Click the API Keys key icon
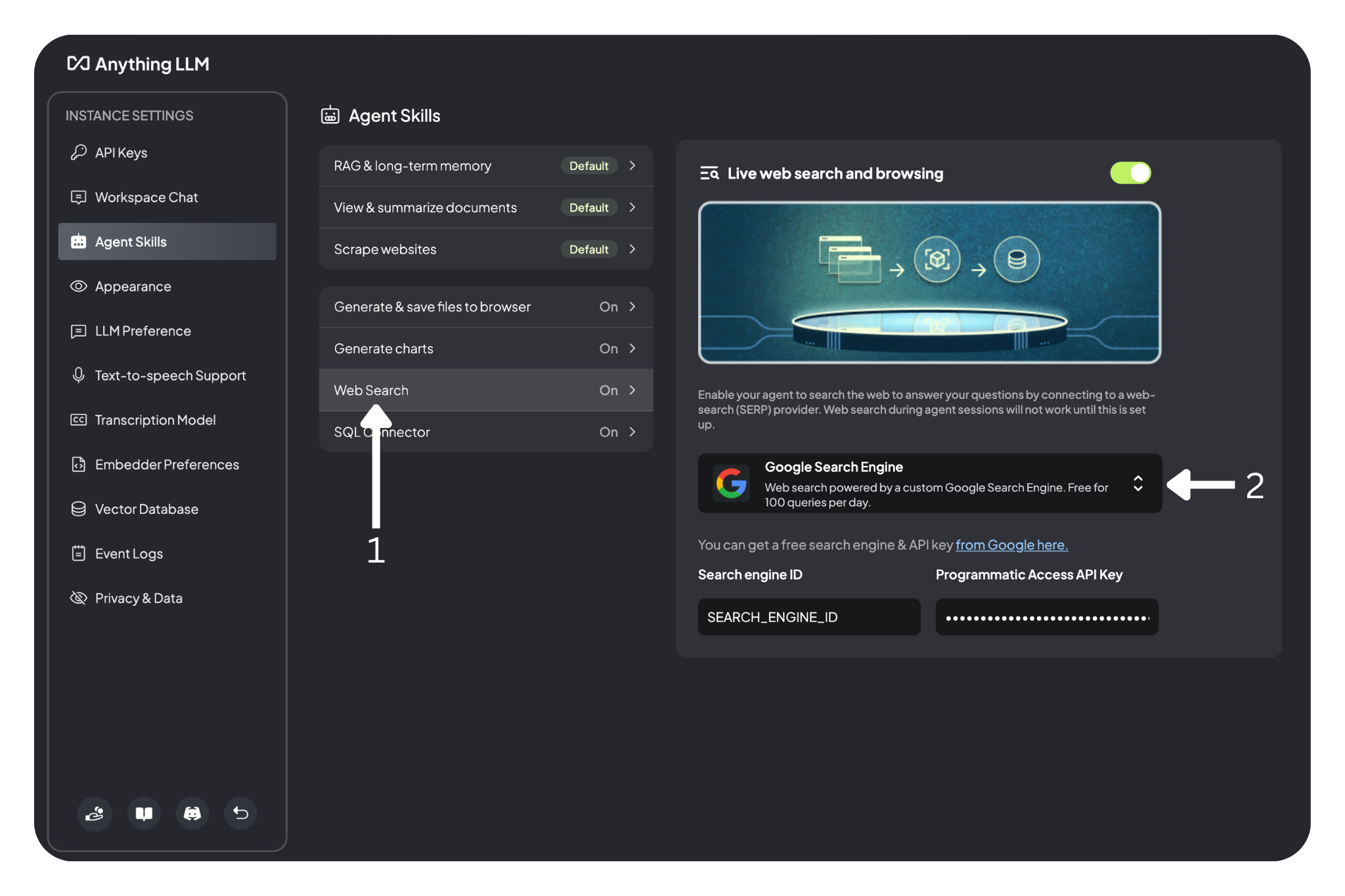 79,152
